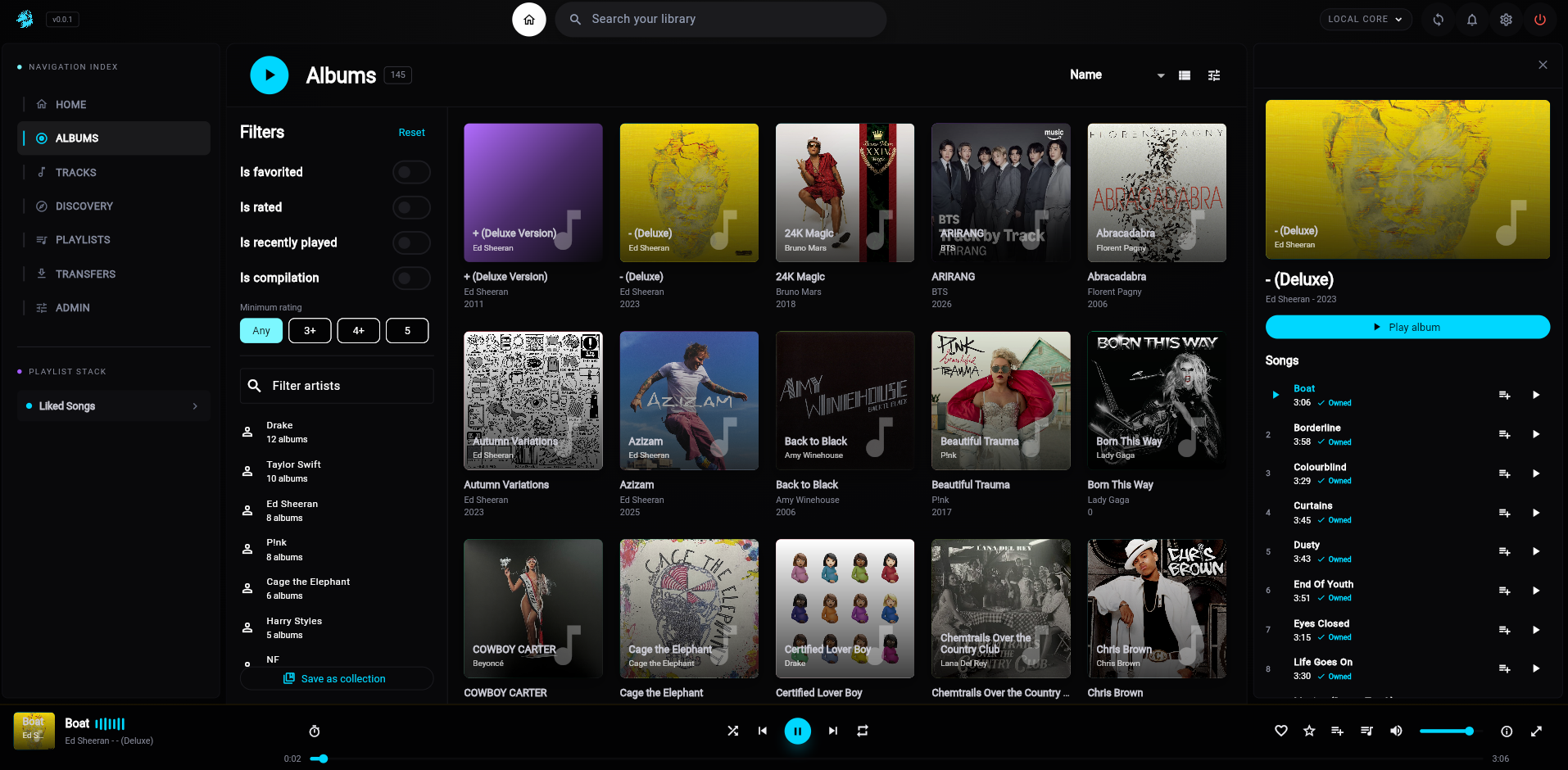Screen dimensions: 1568x770
Task: Skip to the previous track
Action: click(x=763, y=731)
